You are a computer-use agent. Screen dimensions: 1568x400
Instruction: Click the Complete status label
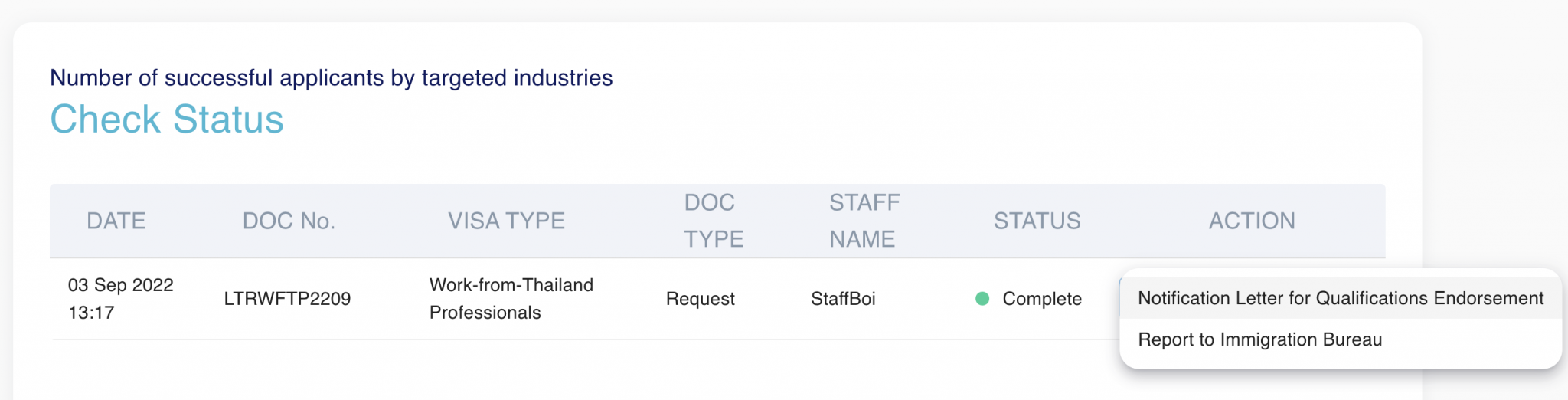[1041, 299]
